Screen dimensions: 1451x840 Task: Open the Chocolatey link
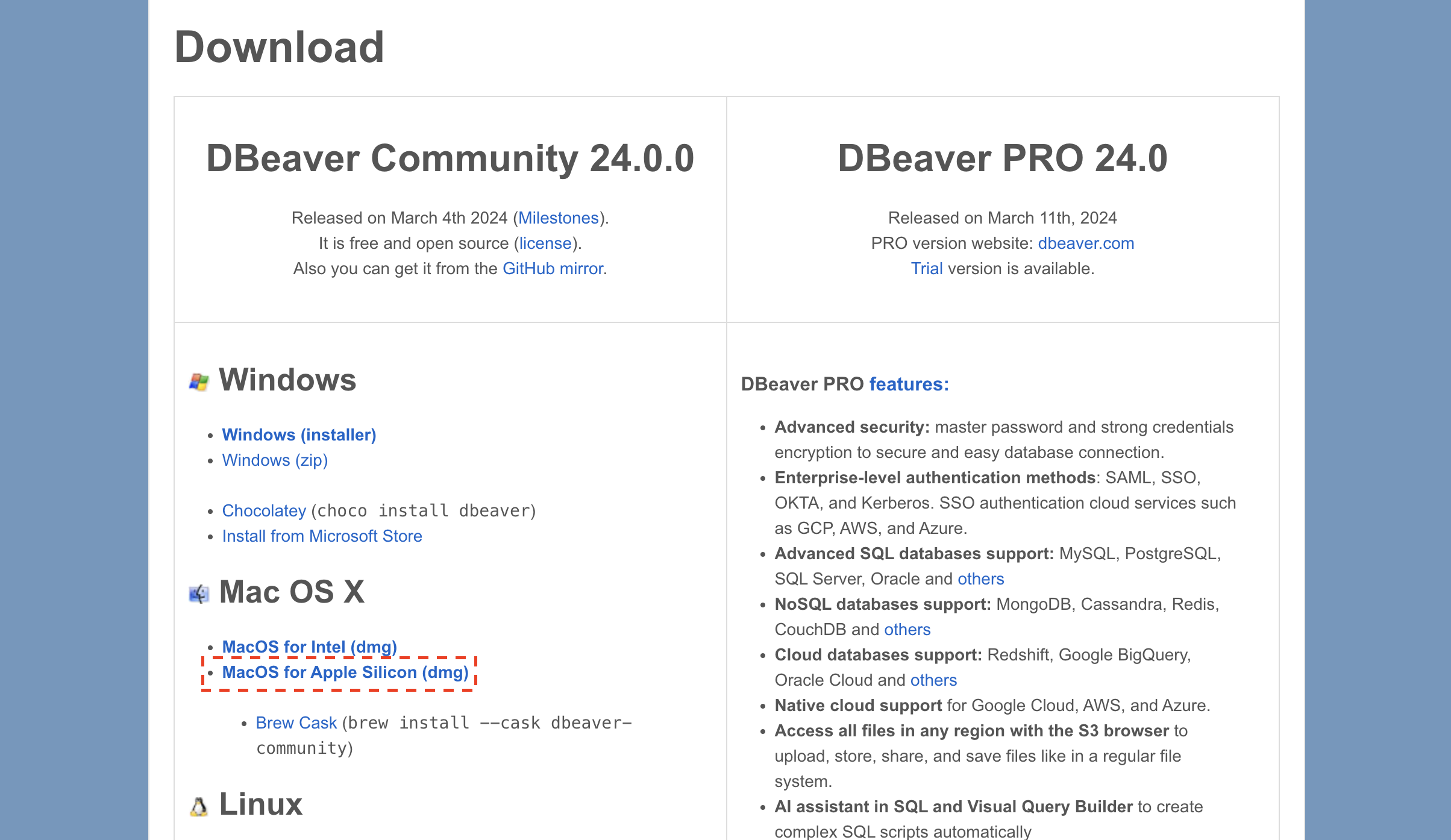point(264,510)
